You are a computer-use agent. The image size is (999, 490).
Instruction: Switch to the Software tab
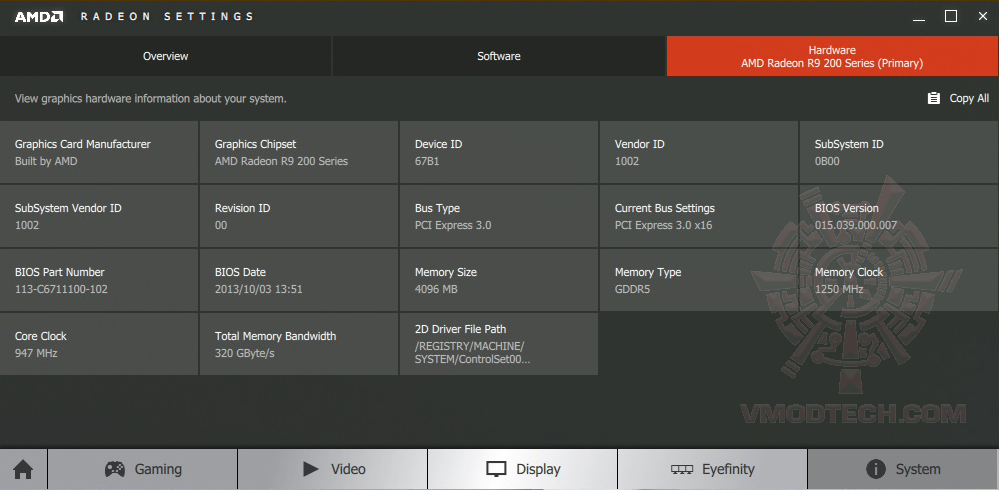coord(499,56)
